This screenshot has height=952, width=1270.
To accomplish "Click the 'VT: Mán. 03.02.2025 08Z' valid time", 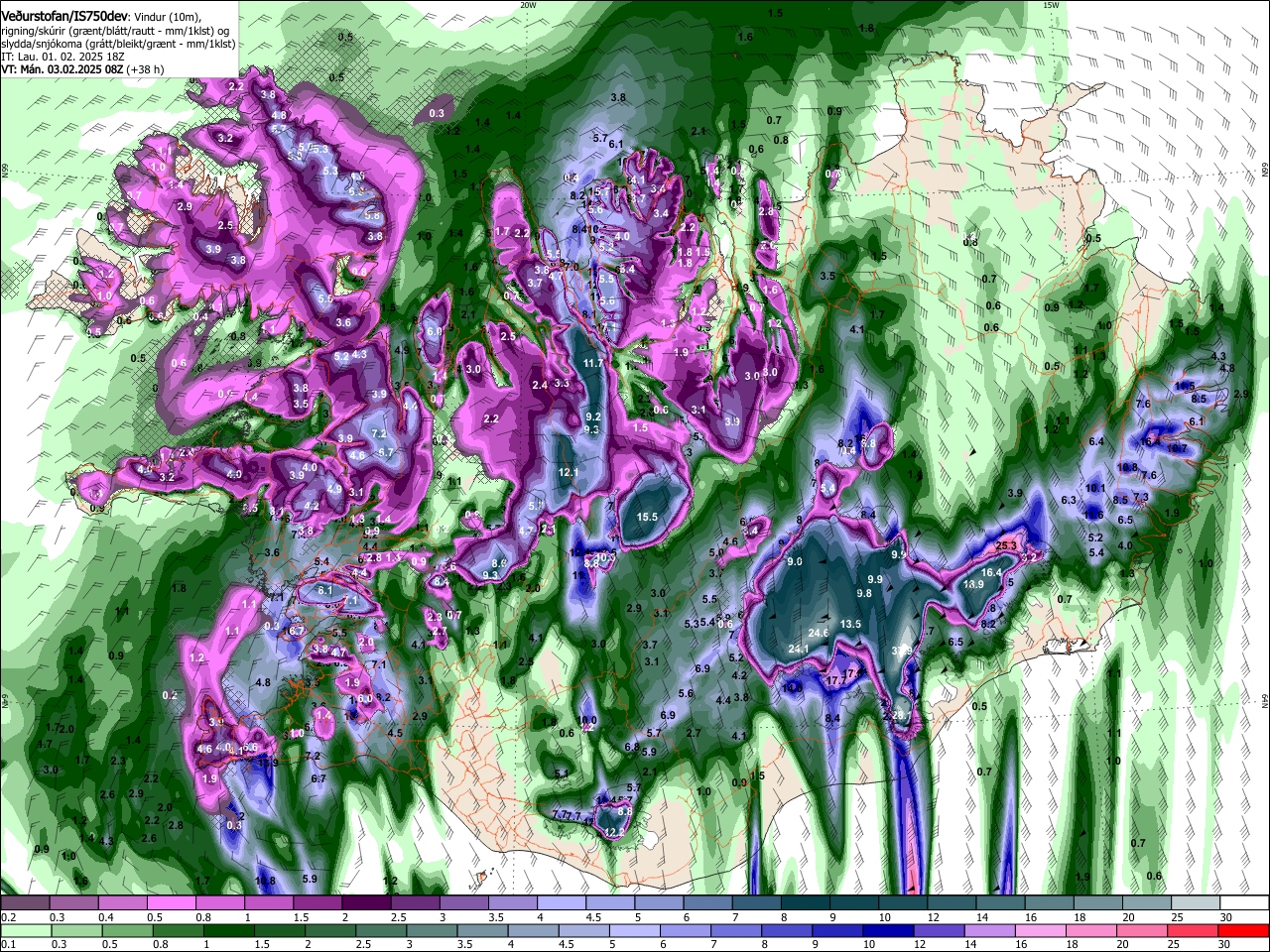I will [61, 69].
